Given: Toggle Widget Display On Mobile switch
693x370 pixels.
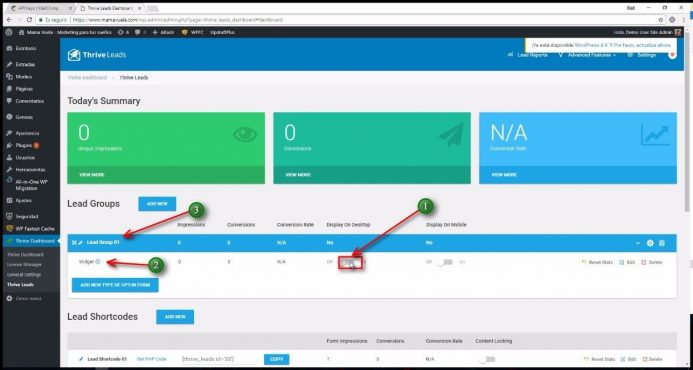Looking at the screenshot, I should coord(445,262).
